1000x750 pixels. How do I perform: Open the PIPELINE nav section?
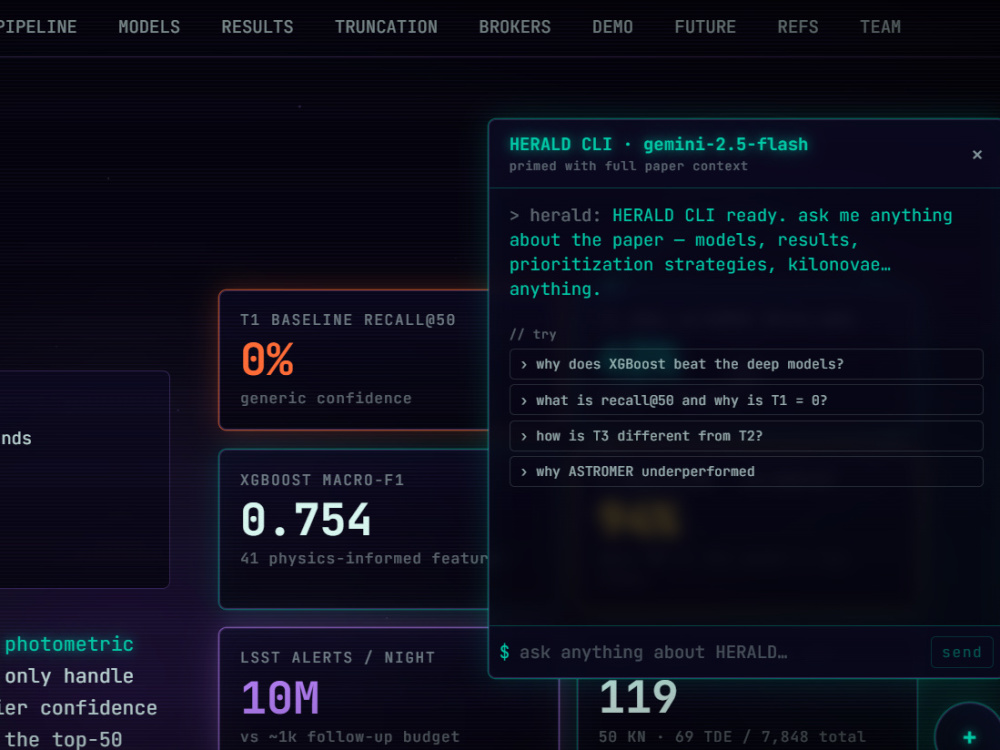click(x=37, y=27)
